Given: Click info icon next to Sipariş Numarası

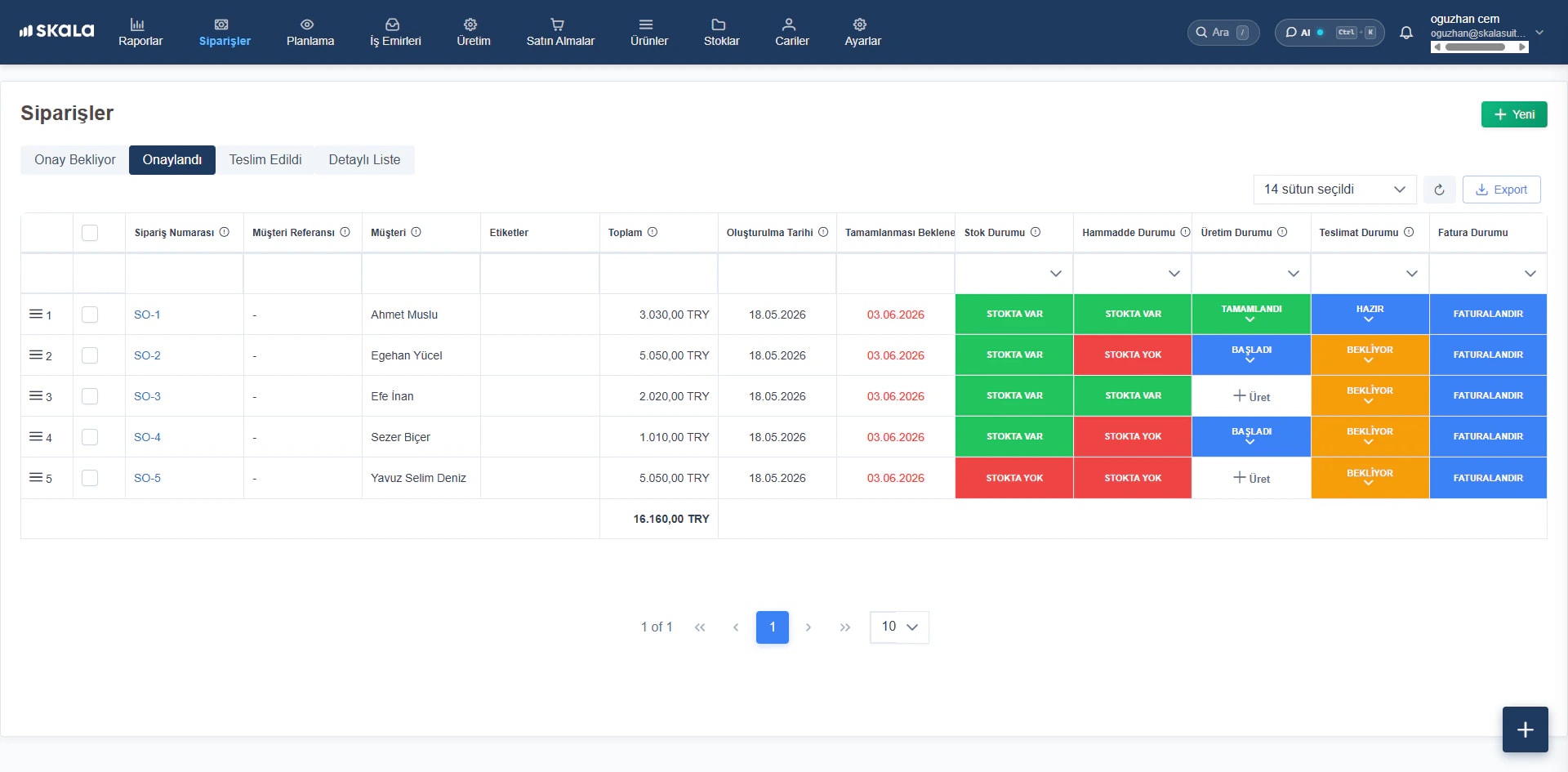Looking at the screenshot, I should pos(225,232).
